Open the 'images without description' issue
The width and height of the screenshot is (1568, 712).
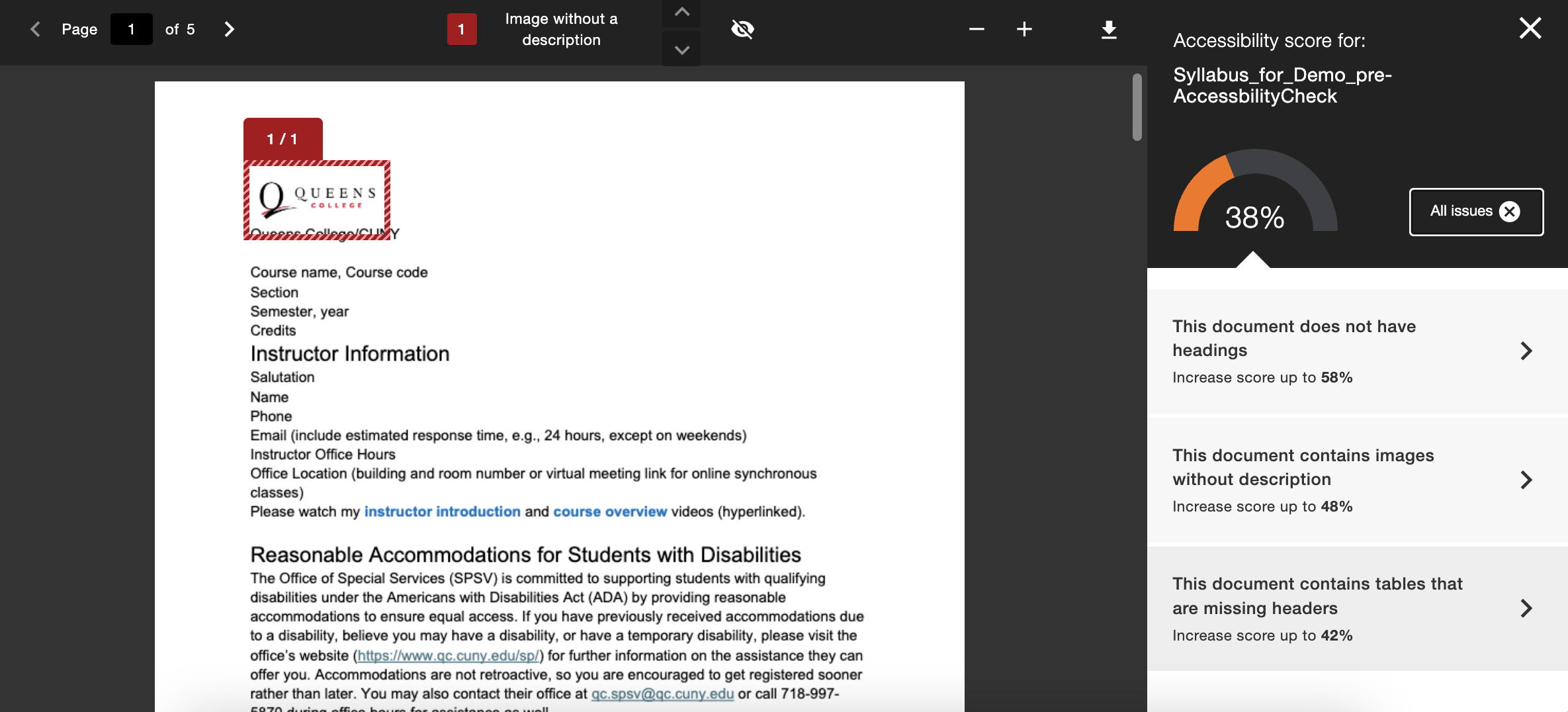[1357, 480]
